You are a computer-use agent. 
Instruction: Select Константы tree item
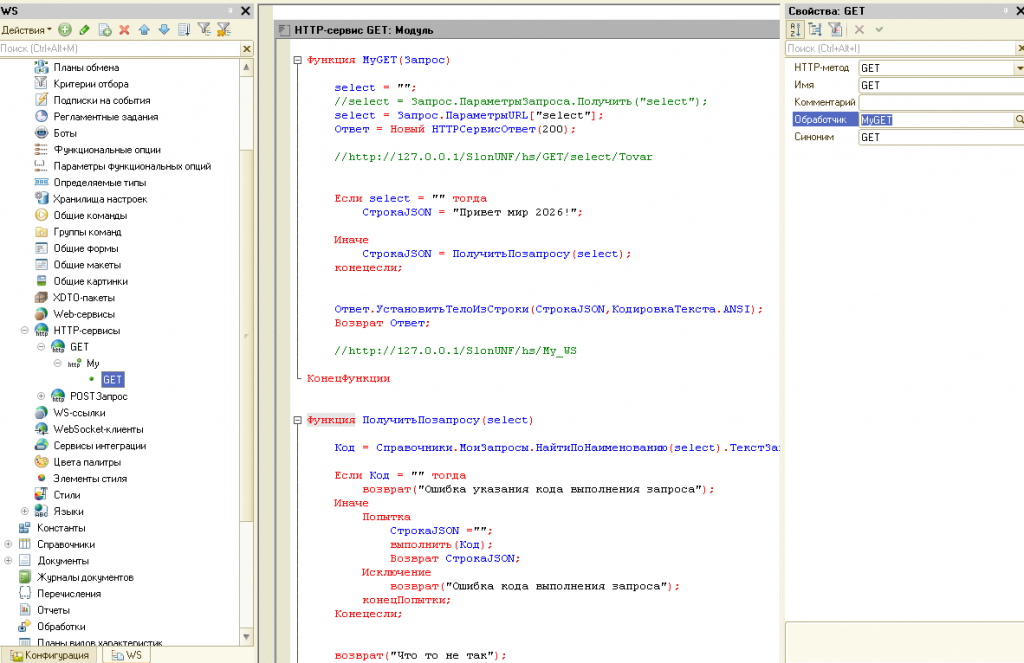[61, 528]
